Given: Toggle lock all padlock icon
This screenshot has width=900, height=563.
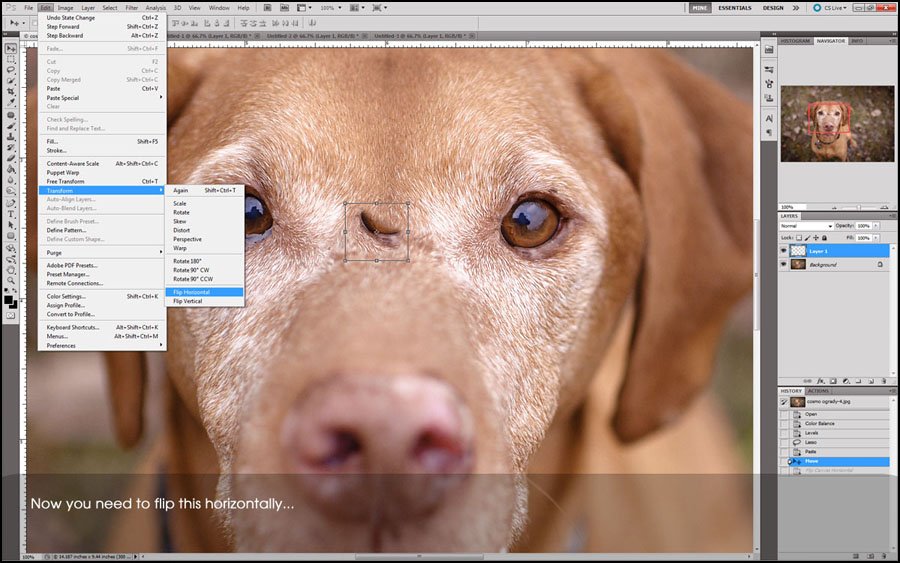Looking at the screenshot, I should click(x=825, y=238).
